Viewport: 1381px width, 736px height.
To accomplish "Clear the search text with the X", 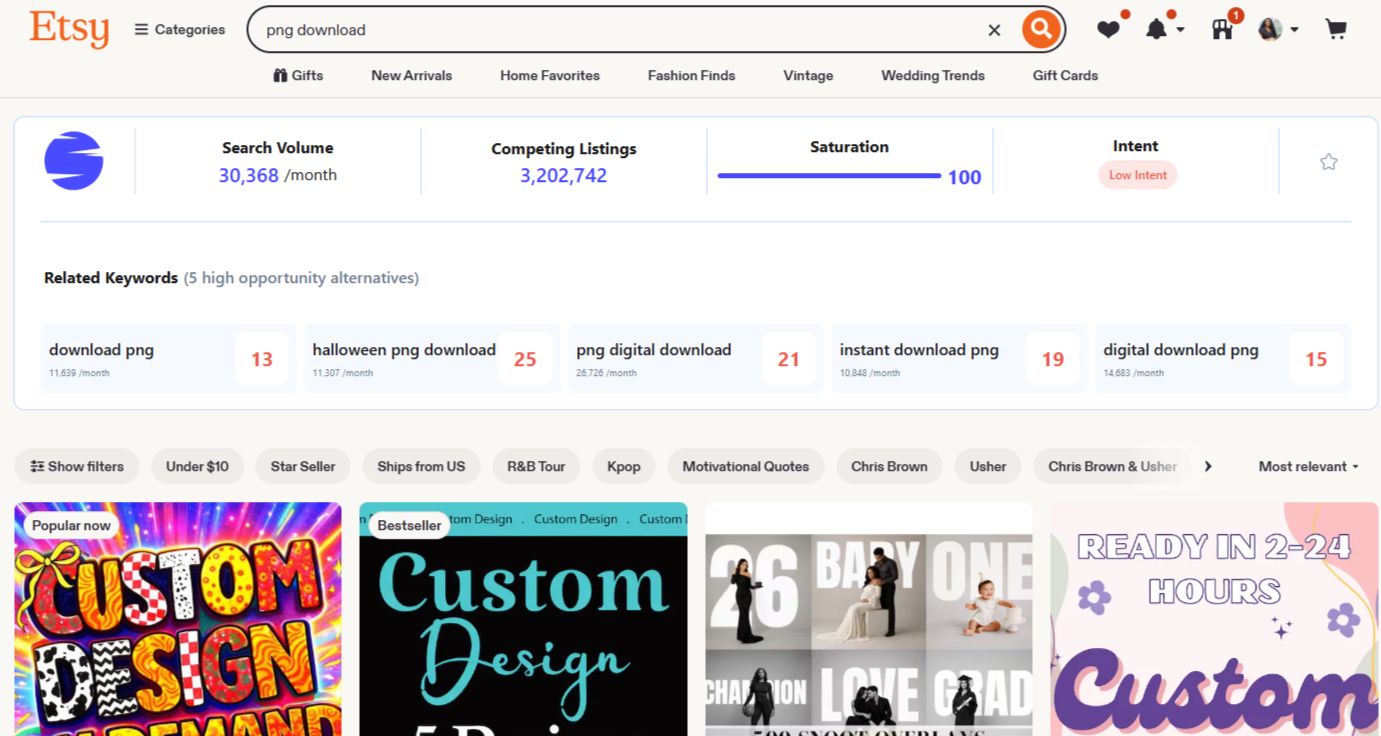I will click(x=994, y=30).
